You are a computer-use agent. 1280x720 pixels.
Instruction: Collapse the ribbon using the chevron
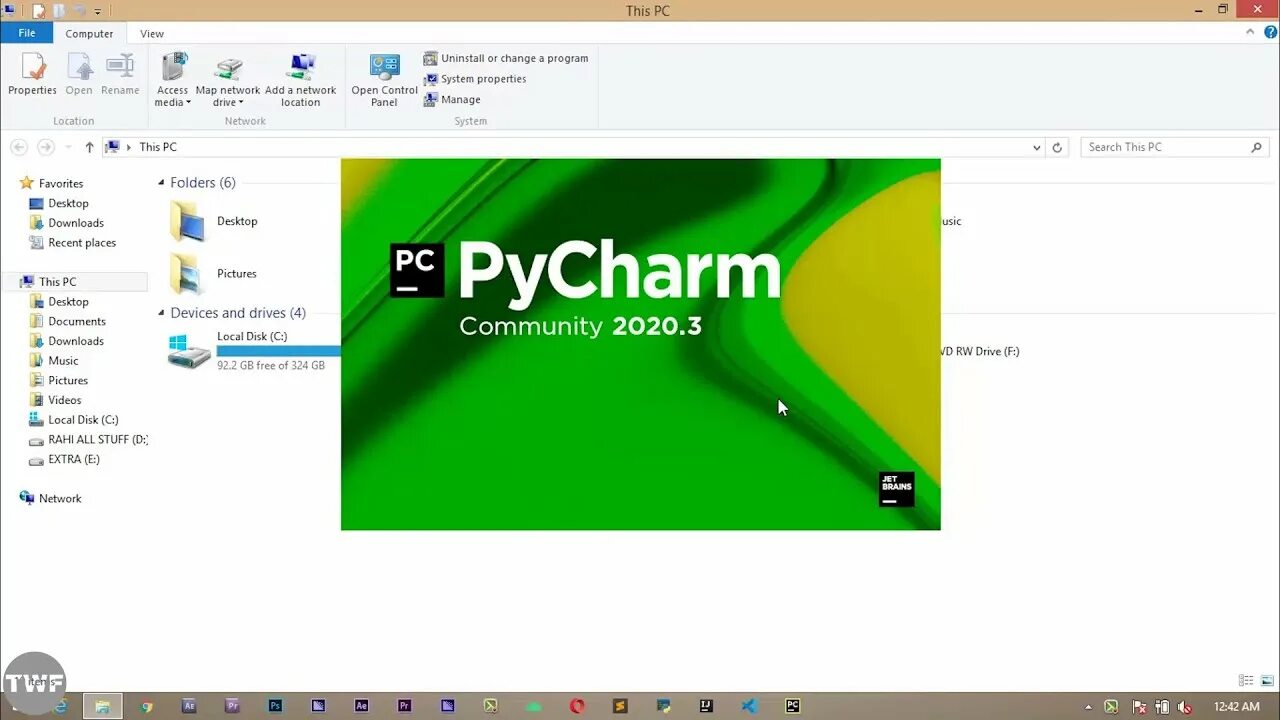pos(1250,32)
